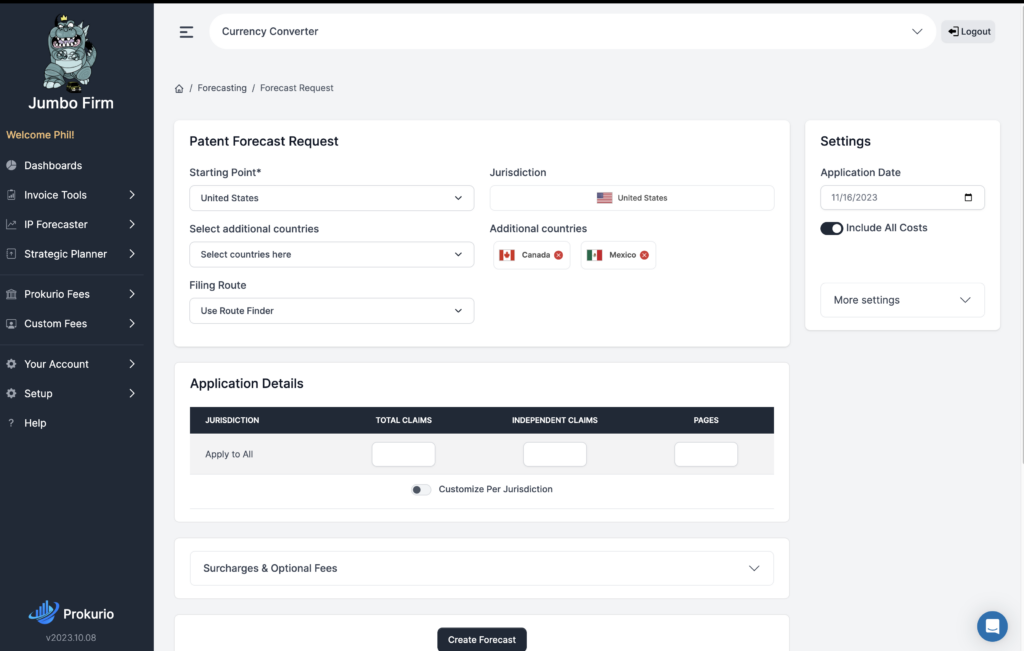Click the Strategic Planner sidebar icon
The height and width of the screenshot is (651, 1024).
[x=11, y=253]
